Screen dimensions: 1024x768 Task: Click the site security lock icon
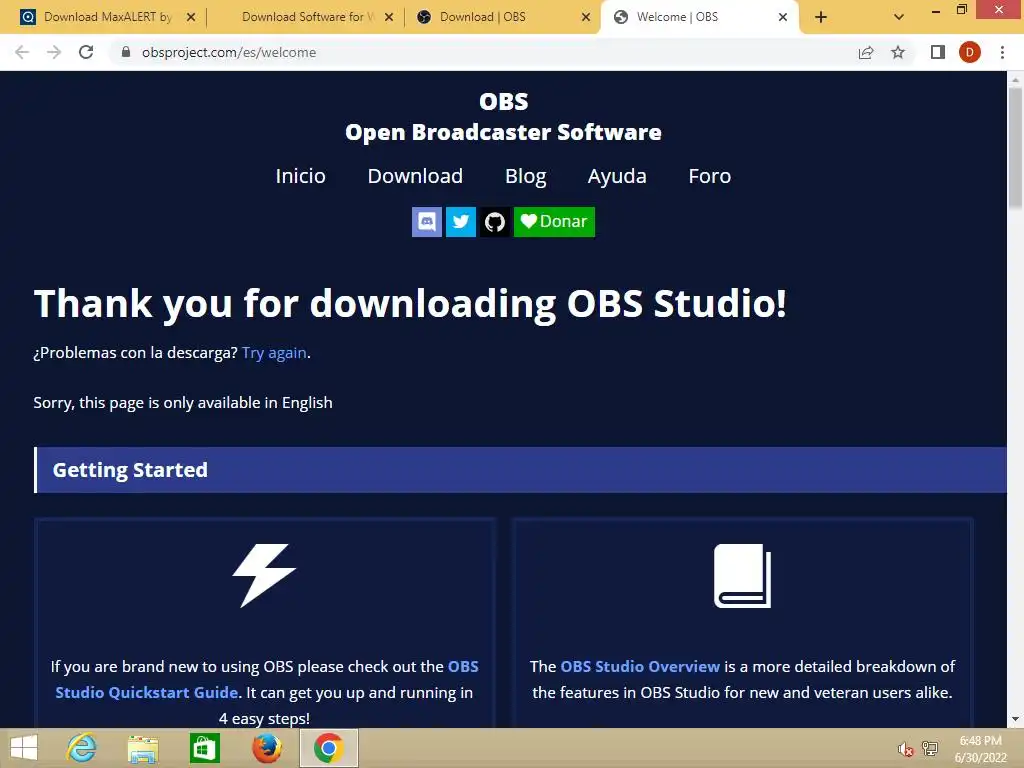[126, 52]
